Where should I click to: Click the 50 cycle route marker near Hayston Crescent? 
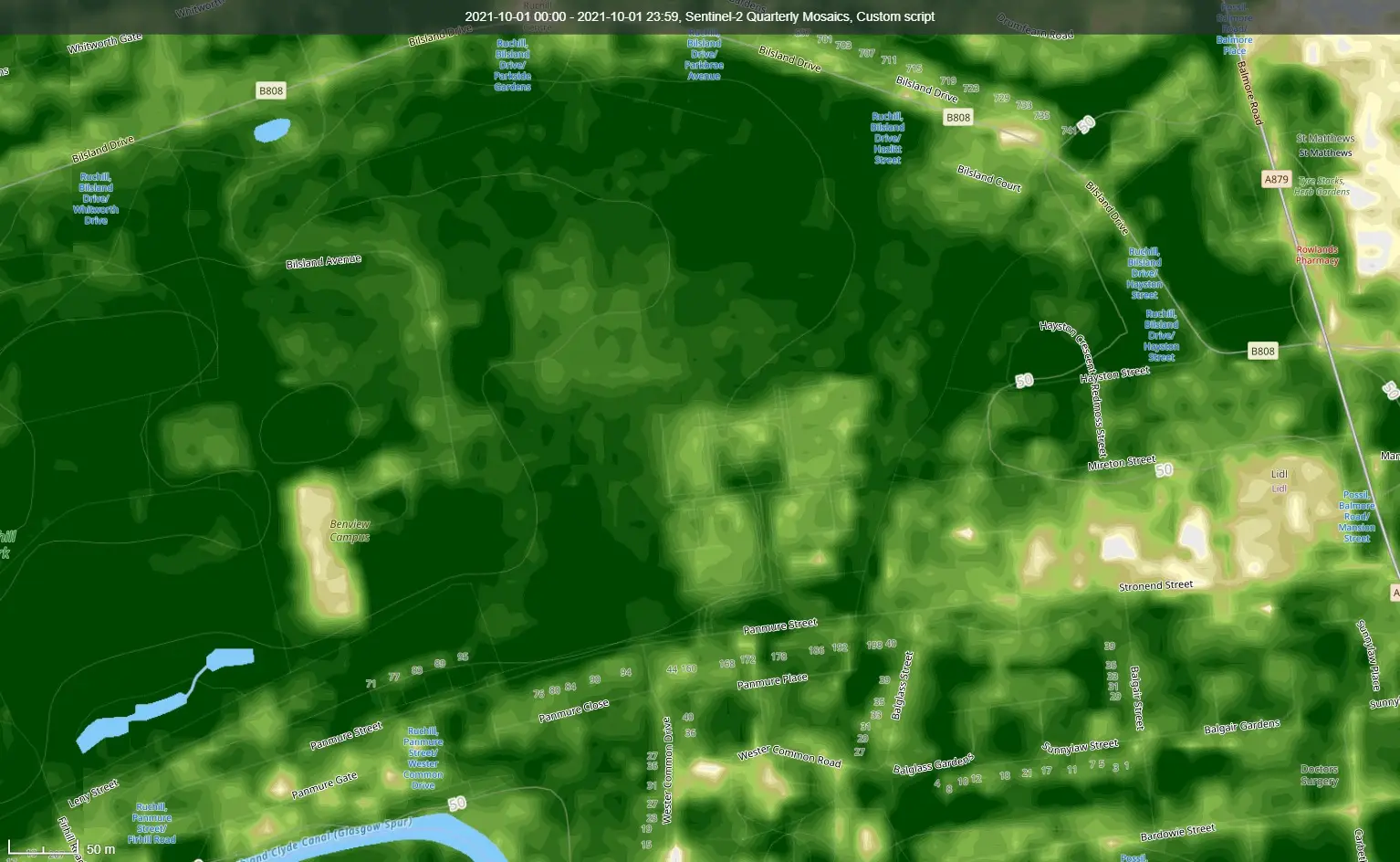1023,381
